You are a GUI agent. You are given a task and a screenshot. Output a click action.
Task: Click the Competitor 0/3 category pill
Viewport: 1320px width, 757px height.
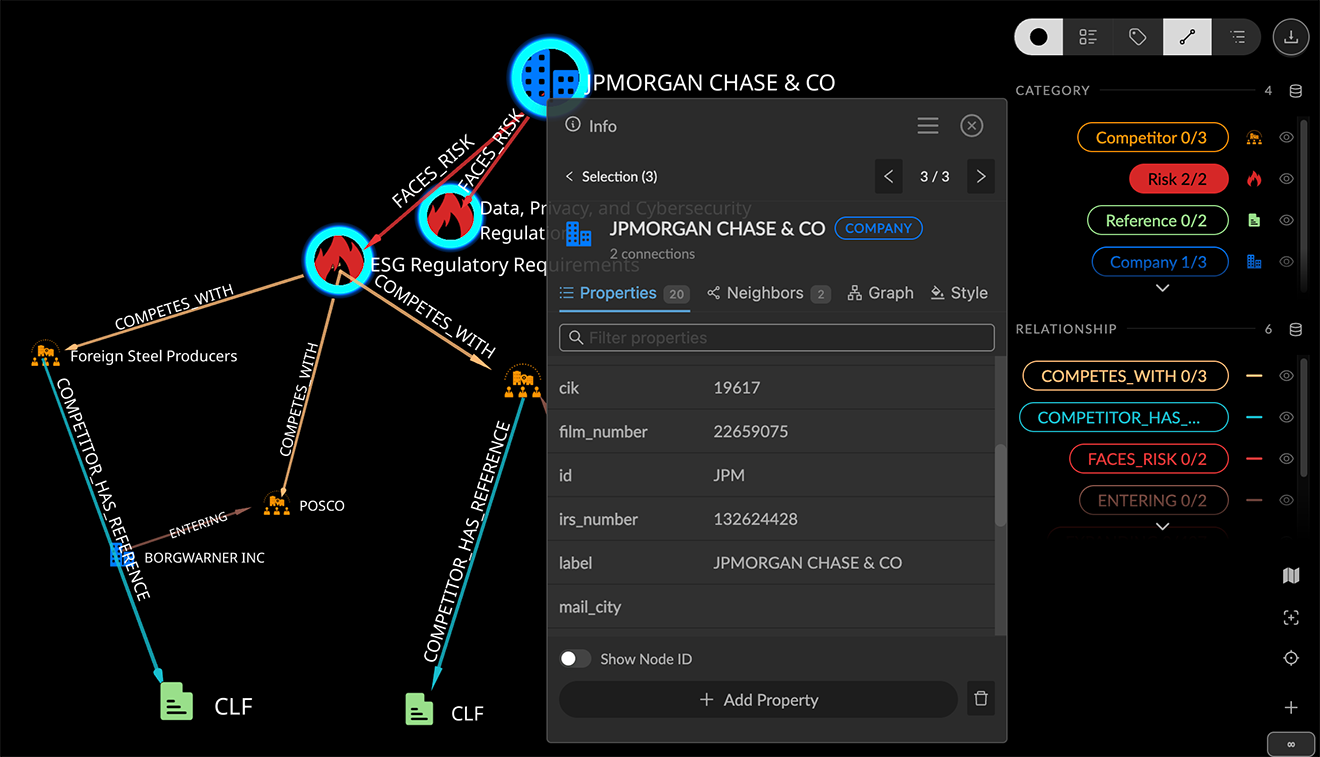pyautogui.click(x=1152, y=138)
